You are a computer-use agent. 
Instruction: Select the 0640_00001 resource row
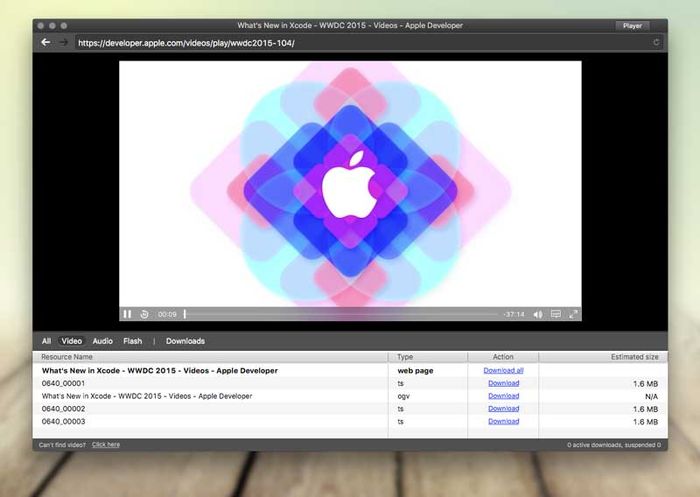350,383
